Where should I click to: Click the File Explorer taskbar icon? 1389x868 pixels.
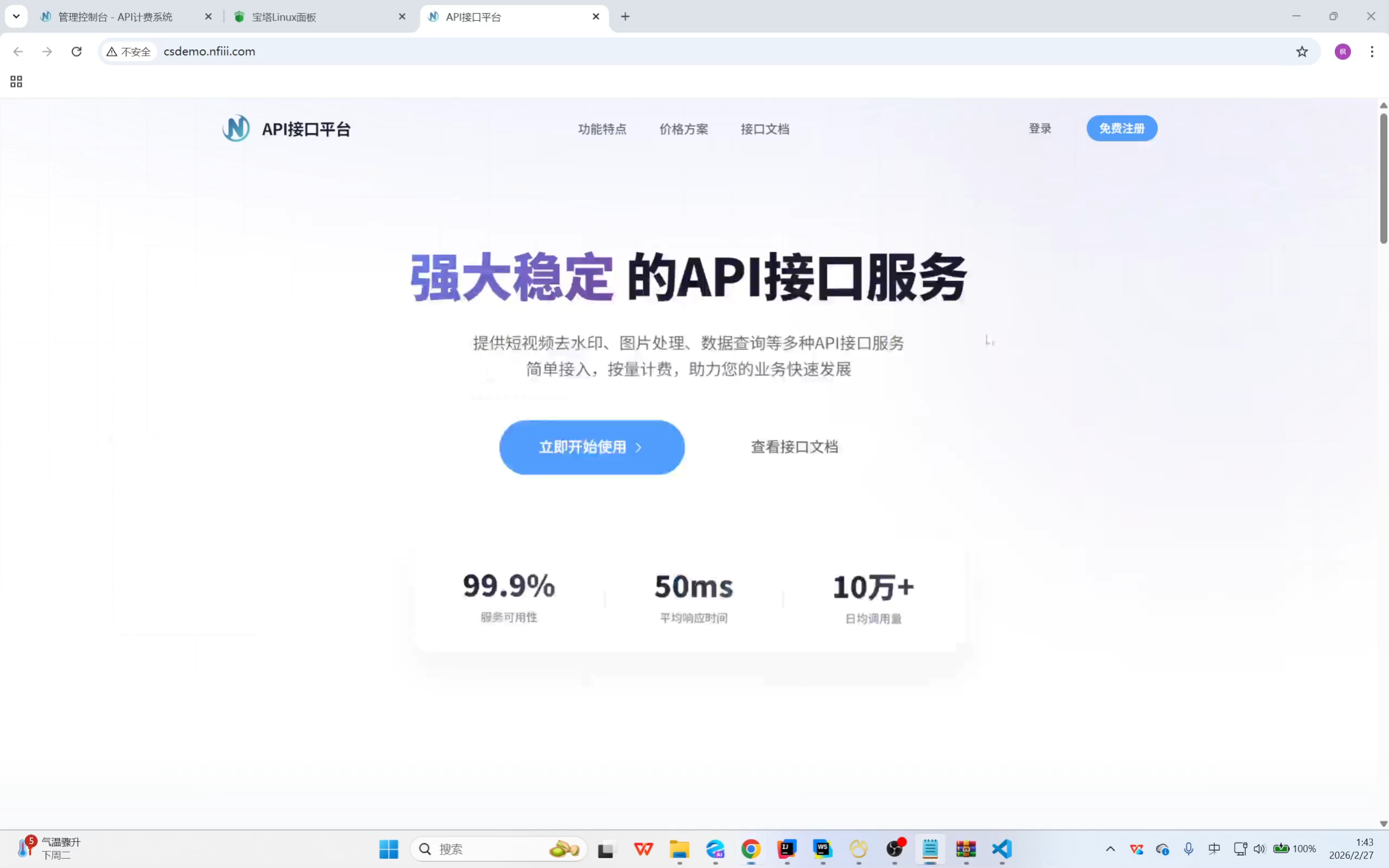coord(679,848)
